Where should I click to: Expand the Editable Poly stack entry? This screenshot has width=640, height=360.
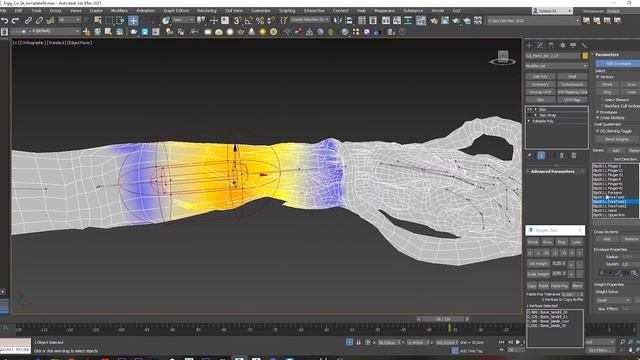pyautogui.click(x=529, y=121)
